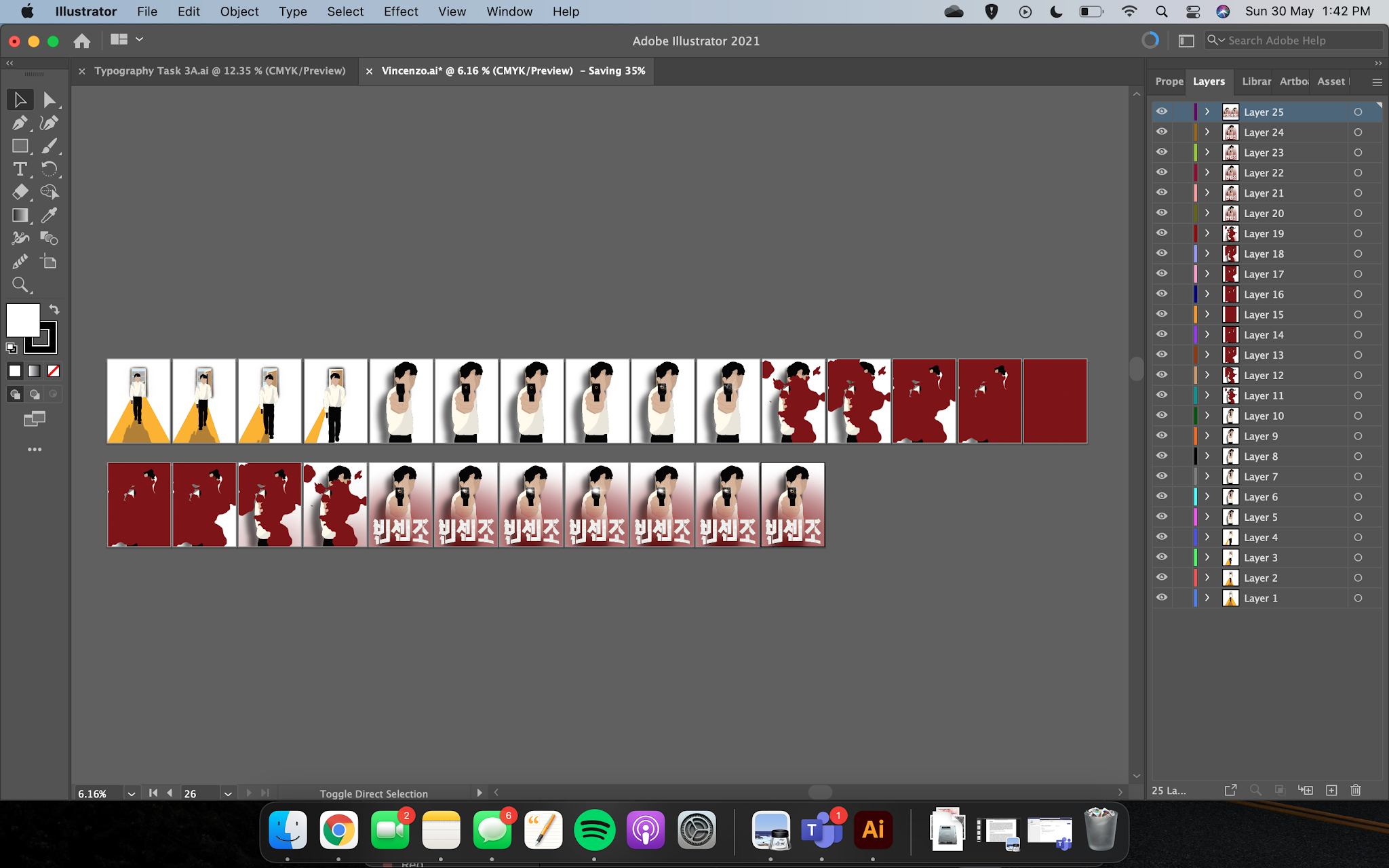Select the Type tool
The image size is (1389, 868).
pos(20,169)
